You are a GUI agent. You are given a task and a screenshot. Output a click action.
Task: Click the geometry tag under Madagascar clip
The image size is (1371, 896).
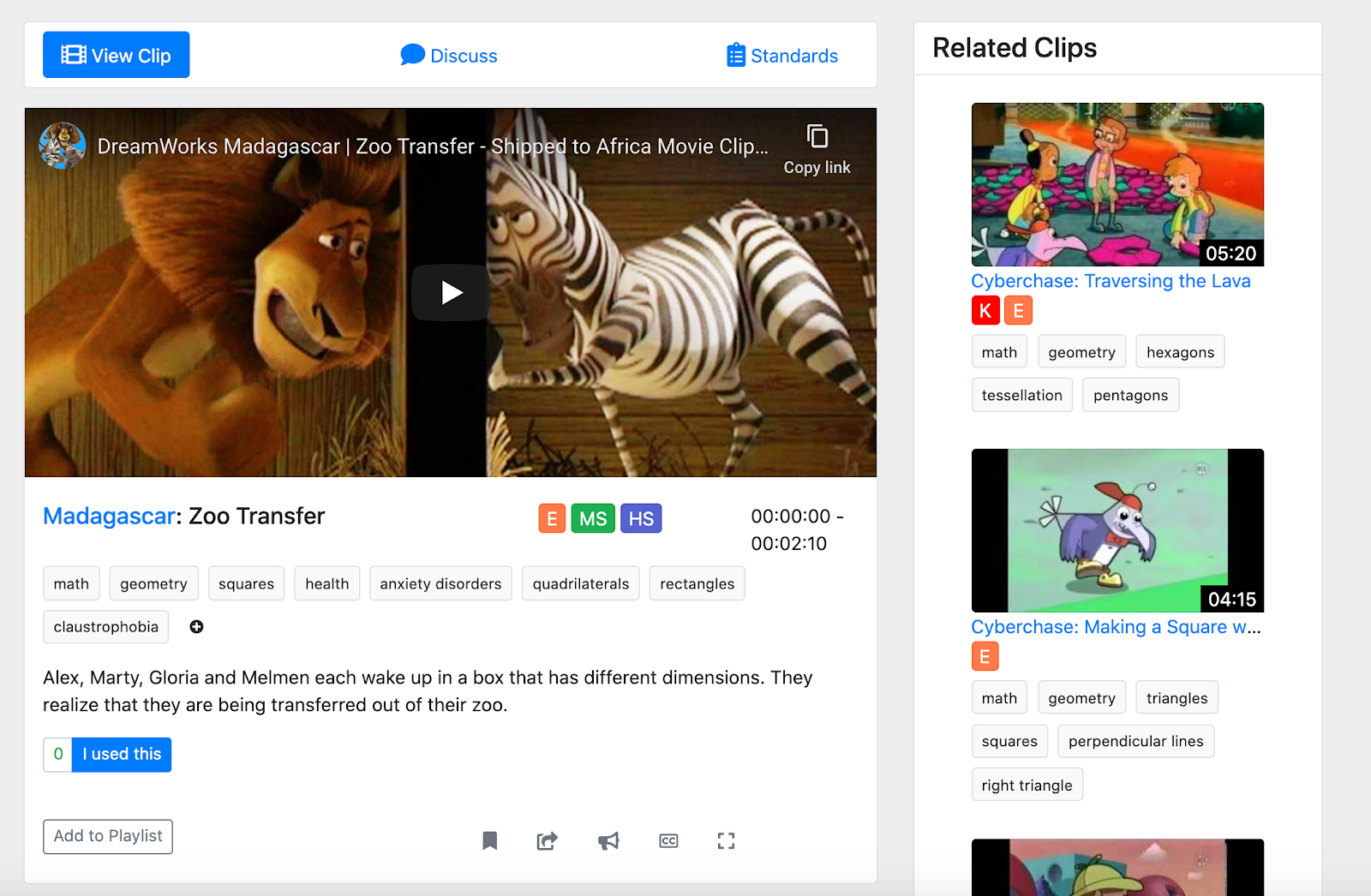pos(153,583)
